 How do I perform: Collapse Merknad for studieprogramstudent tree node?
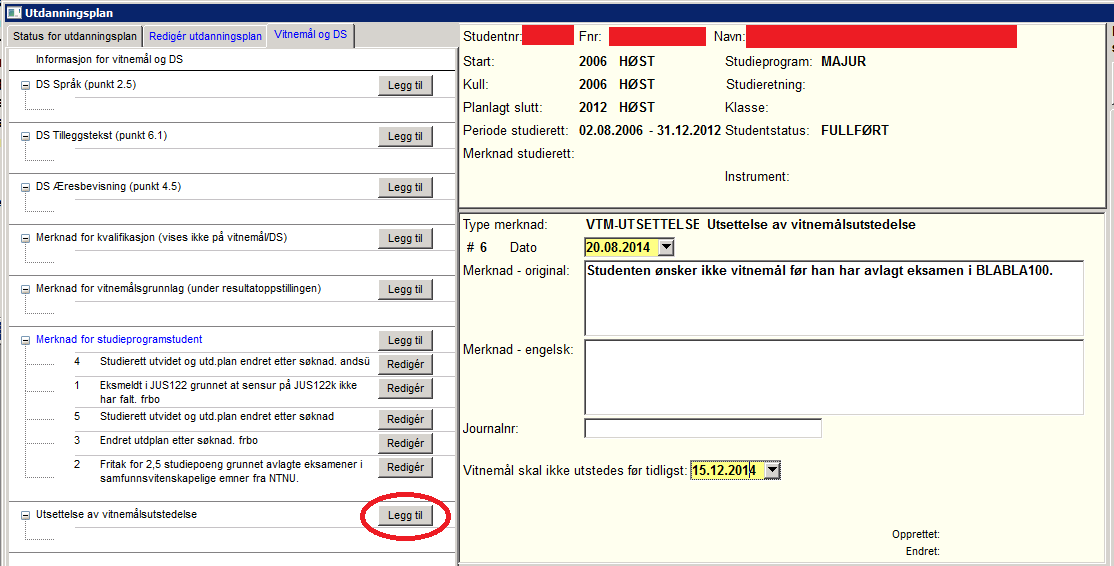25,340
